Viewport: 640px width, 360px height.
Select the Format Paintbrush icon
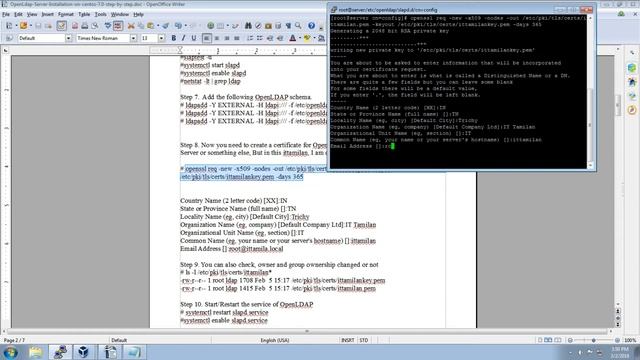165,26
